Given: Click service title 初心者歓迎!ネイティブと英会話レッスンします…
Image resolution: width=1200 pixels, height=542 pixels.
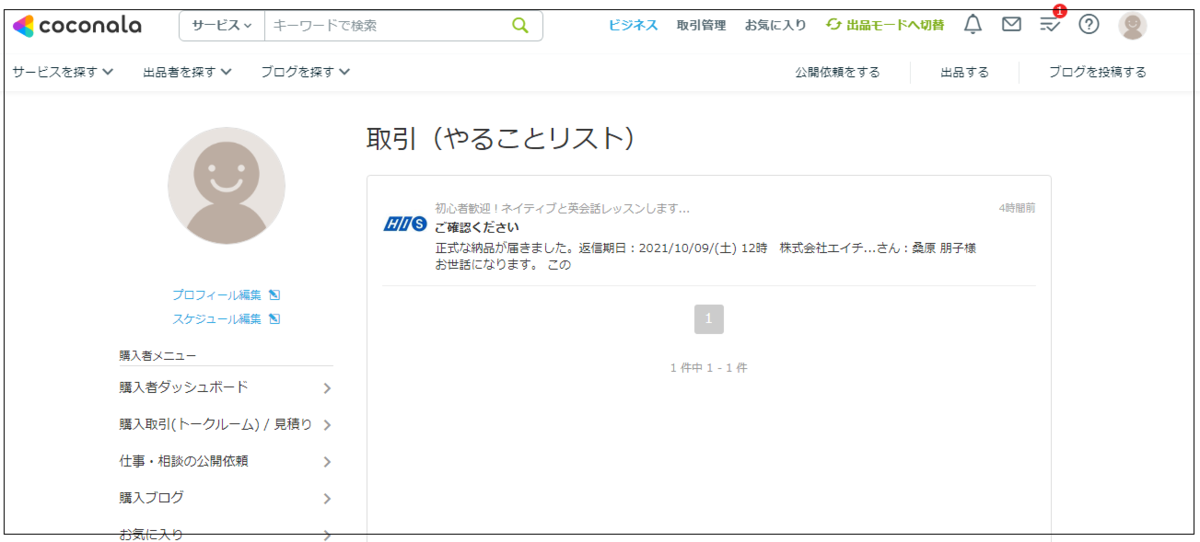Looking at the screenshot, I should click(x=562, y=209).
